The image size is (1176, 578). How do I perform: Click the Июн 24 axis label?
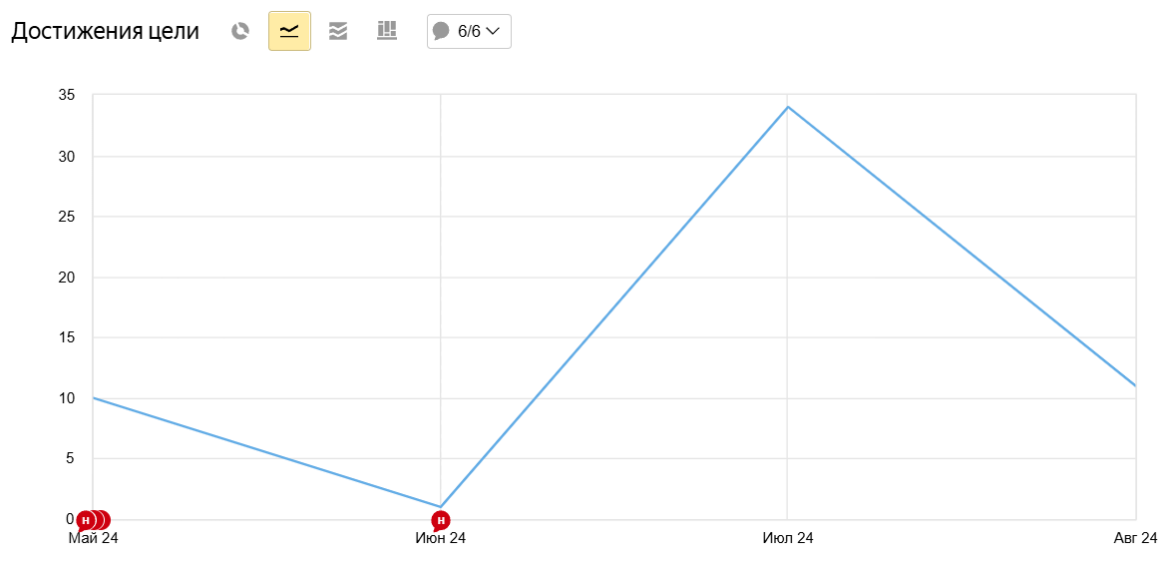point(440,539)
